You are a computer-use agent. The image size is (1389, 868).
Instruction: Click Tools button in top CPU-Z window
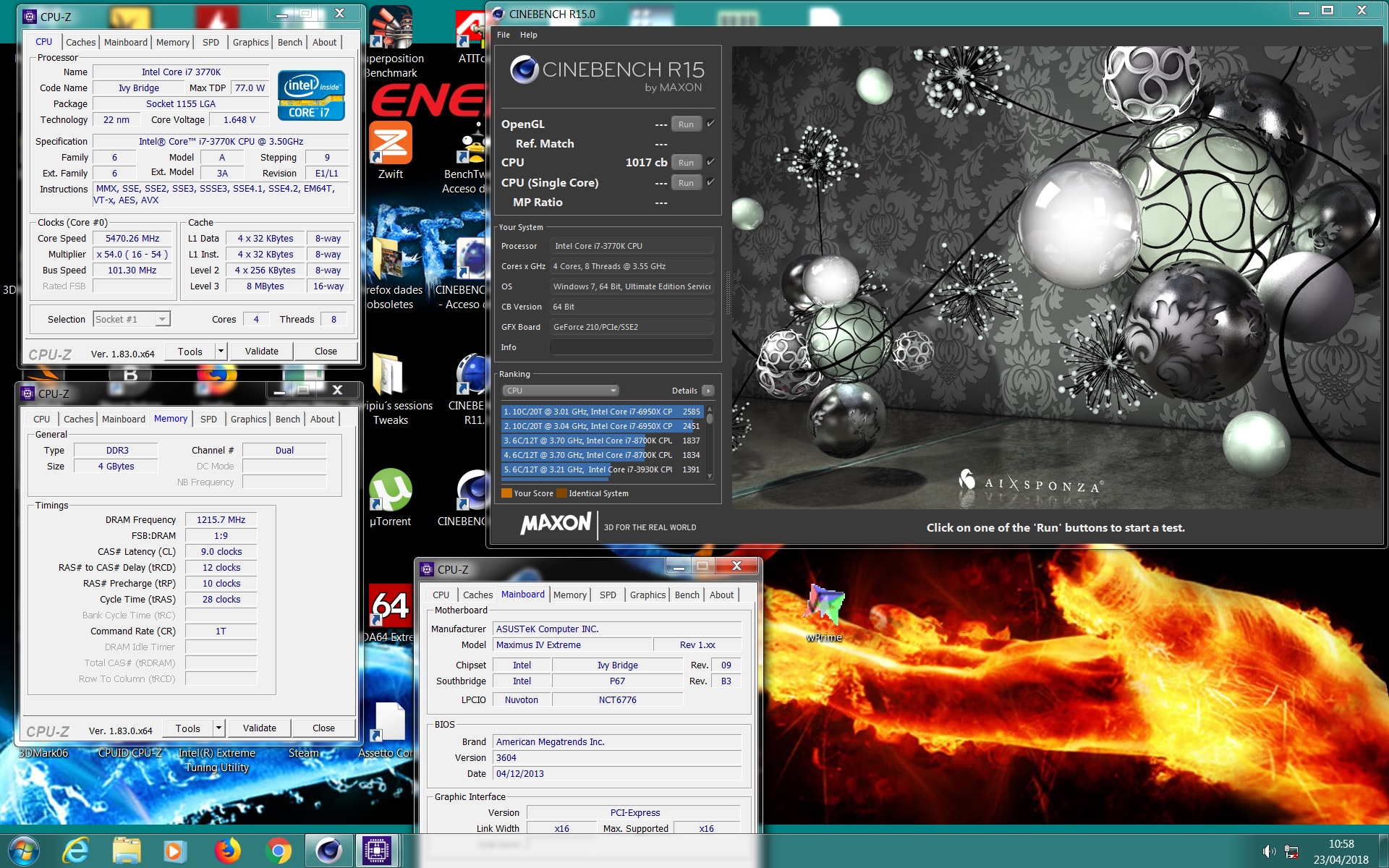click(190, 352)
